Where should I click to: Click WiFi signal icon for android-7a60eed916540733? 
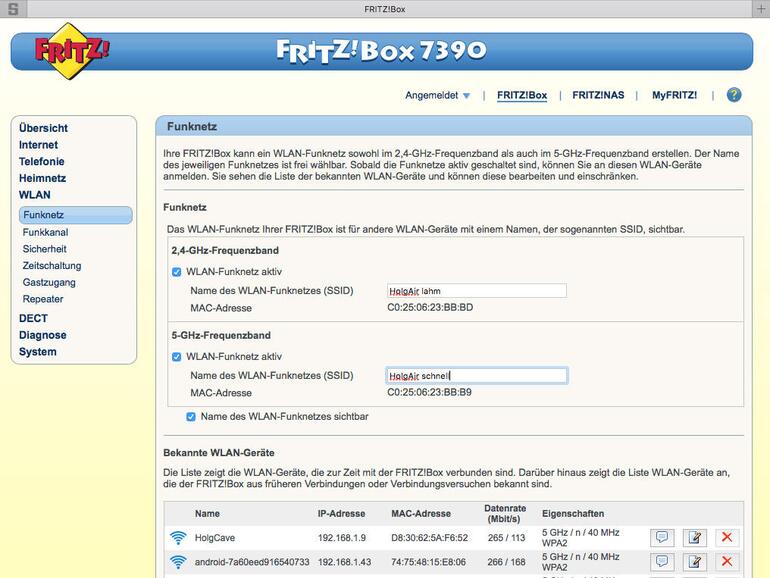click(178, 562)
